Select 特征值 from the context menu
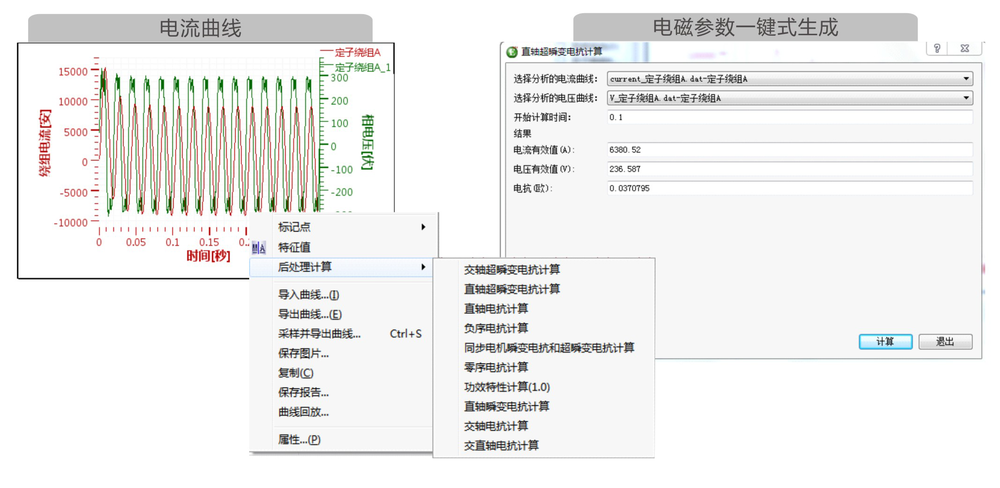The height and width of the screenshot is (488, 1000). (294, 247)
